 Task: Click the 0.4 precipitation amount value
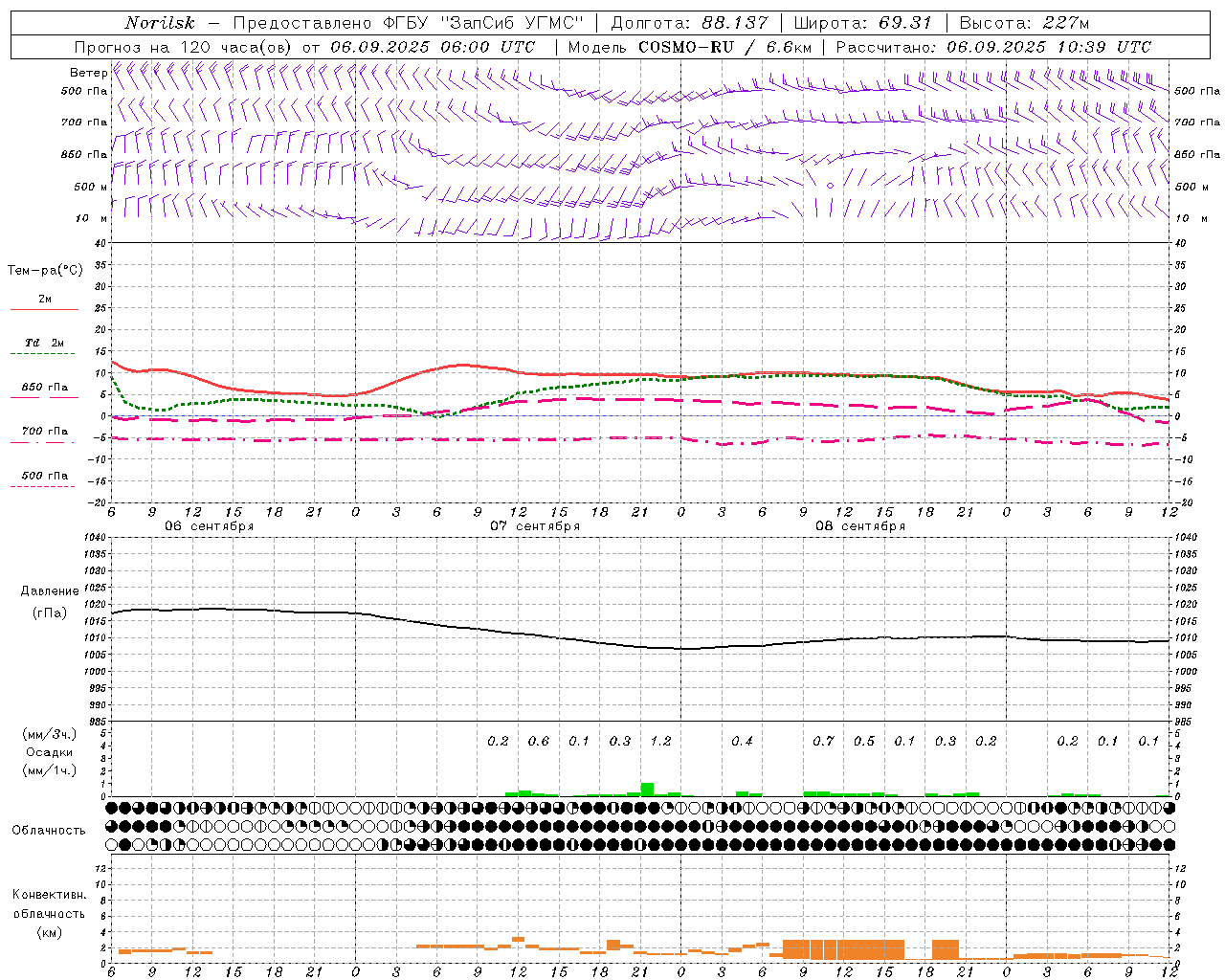(x=743, y=741)
